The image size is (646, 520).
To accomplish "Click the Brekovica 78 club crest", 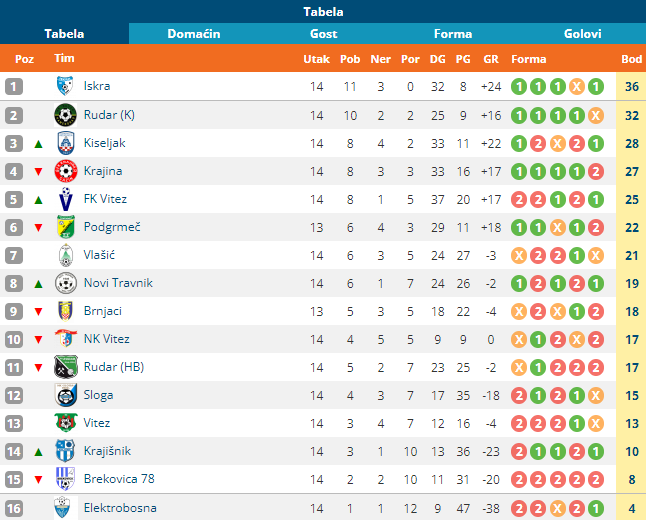I will pos(65,479).
